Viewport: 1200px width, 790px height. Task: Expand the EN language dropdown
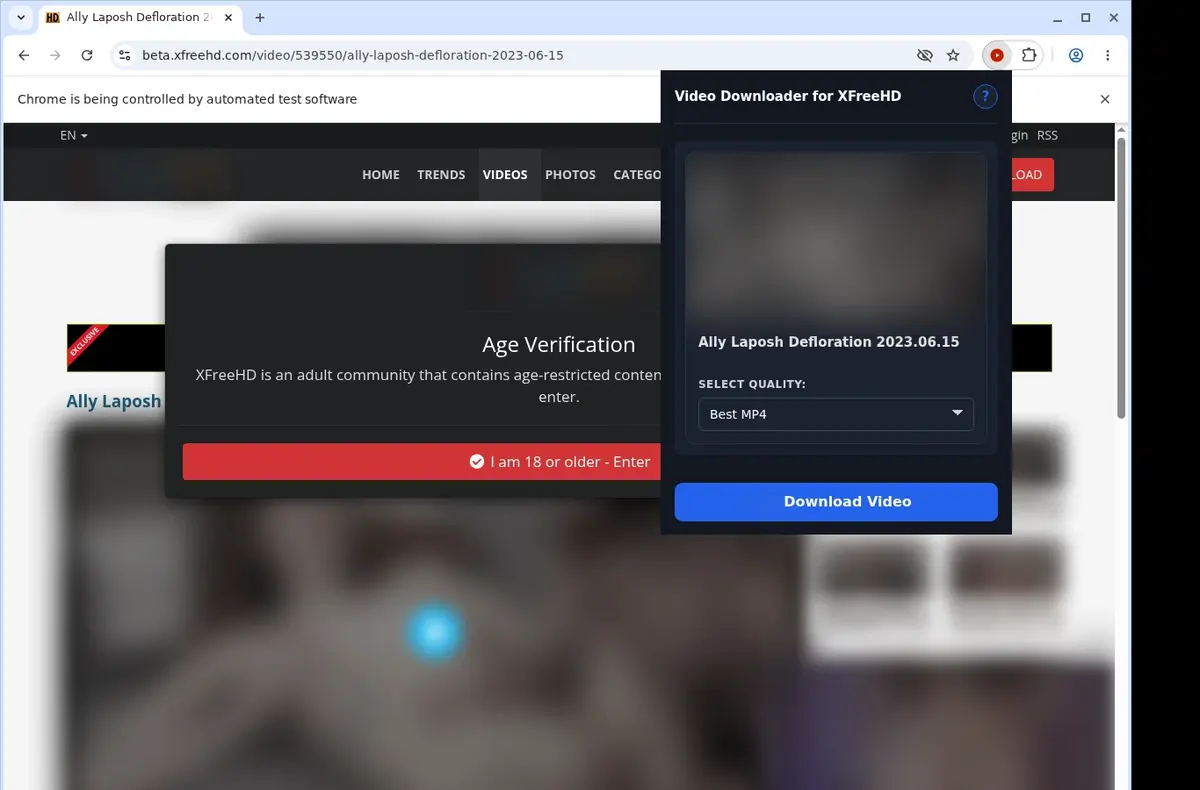click(x=74, y=135)
